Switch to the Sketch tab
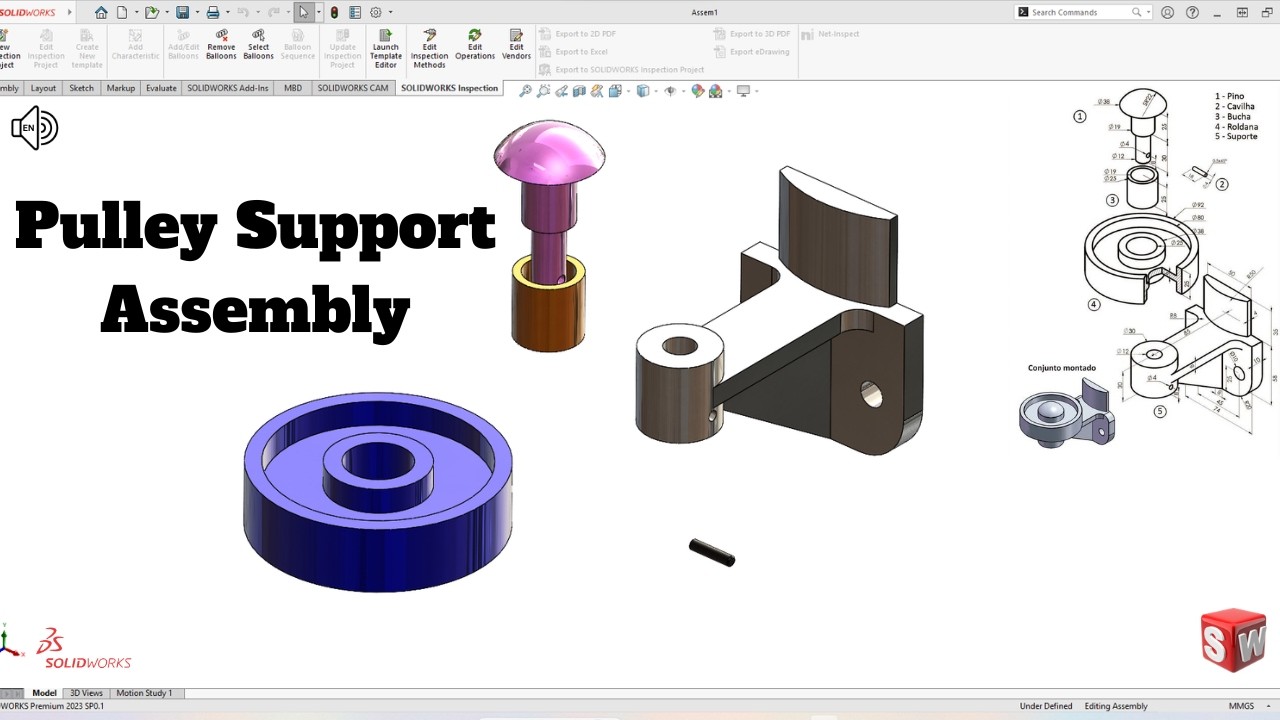The height and width of the screenshot is (720, 1280). (x=81, y=88)
